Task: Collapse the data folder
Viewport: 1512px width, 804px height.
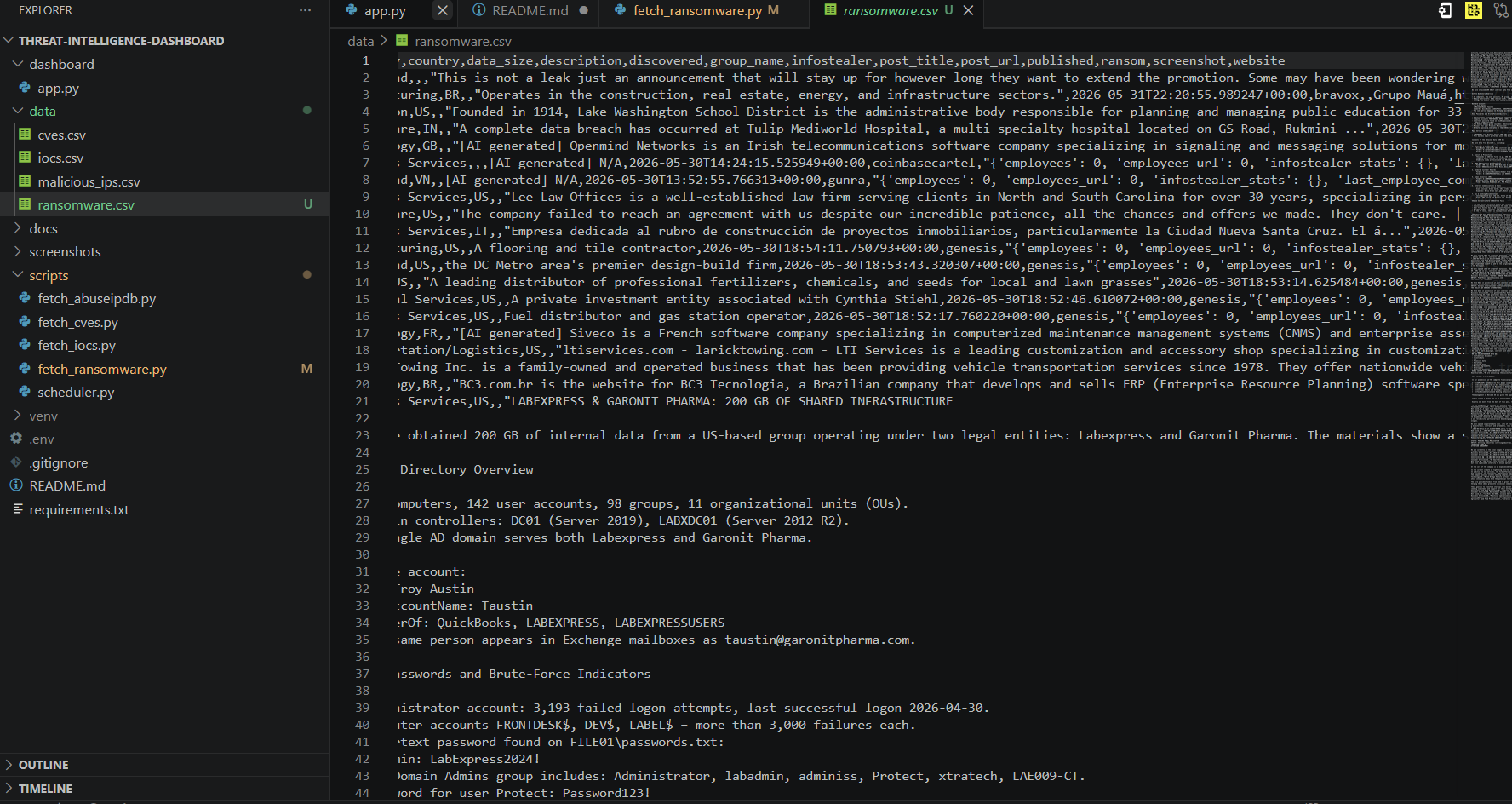Action: click(18, 111)
